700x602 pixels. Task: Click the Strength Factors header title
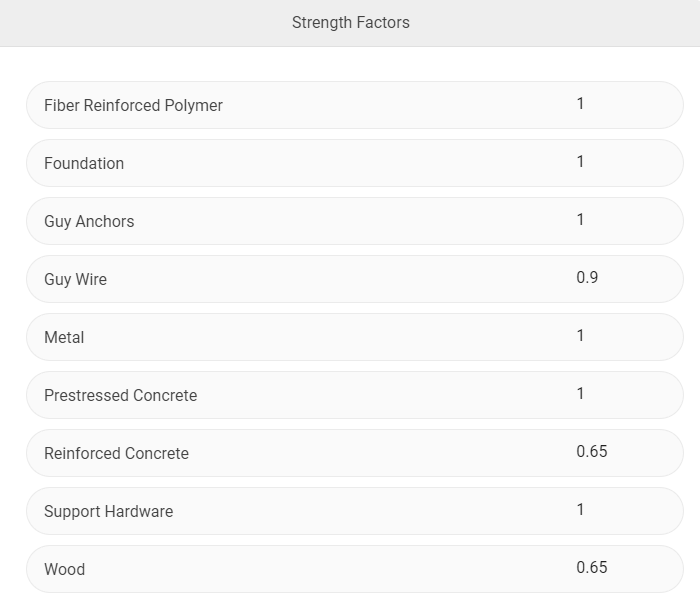(350, 22)
